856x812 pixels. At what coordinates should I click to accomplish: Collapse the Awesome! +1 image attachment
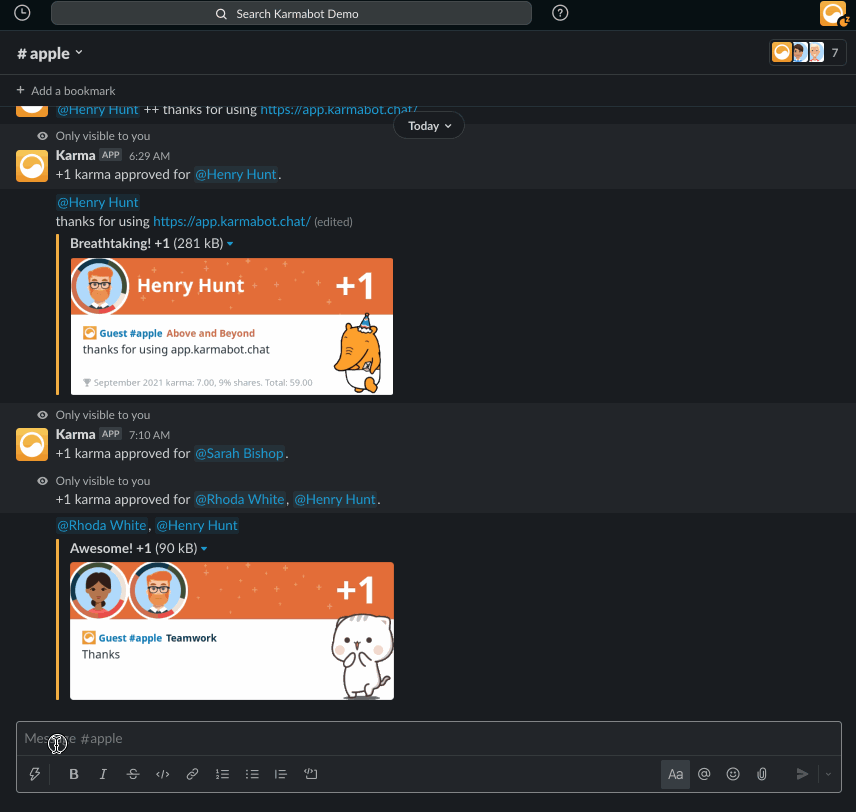[204, 549]
